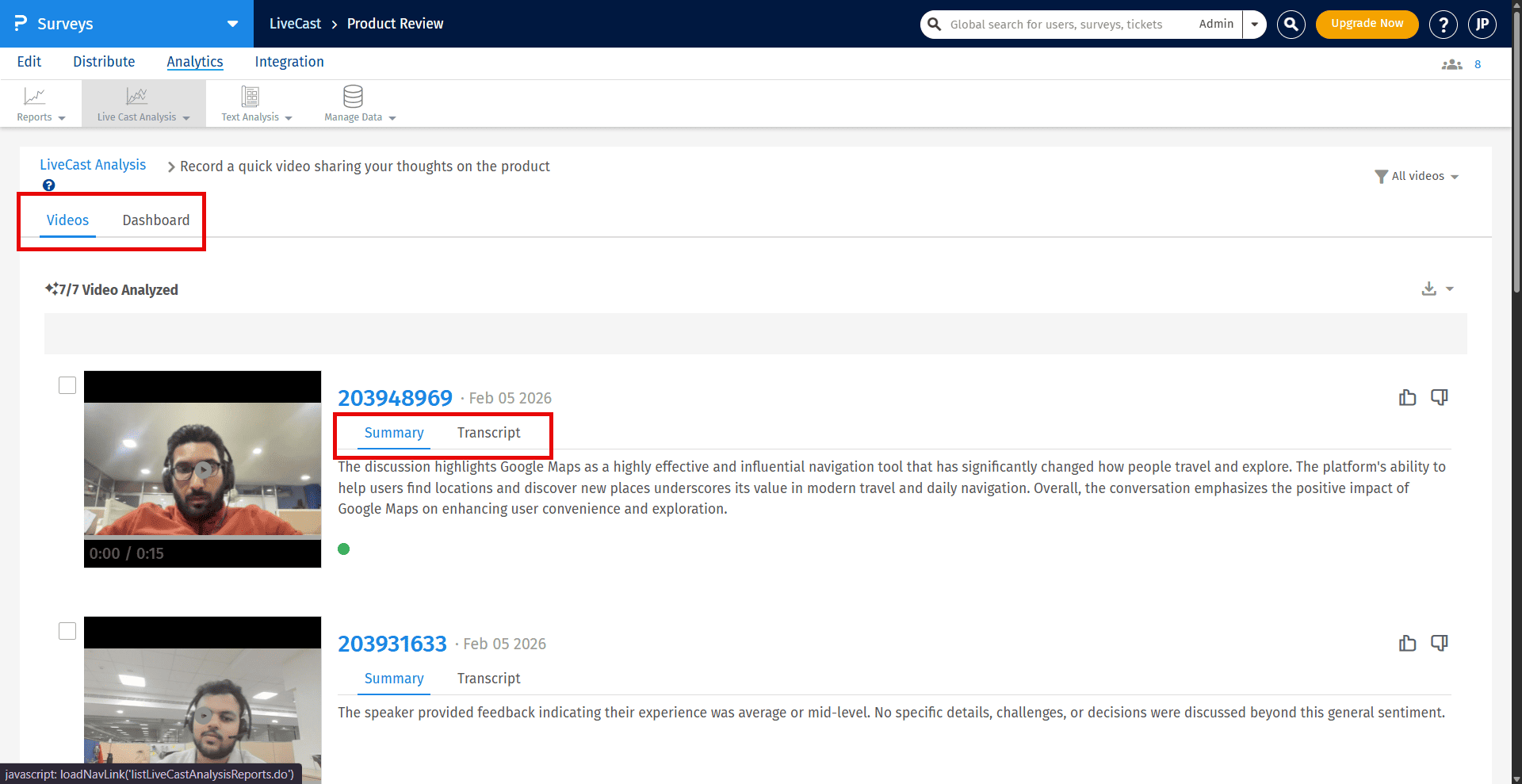The image size is (1522, 784).
Task: Expand the All videos filter dropdown
Action: click(x=1417, y=176)
